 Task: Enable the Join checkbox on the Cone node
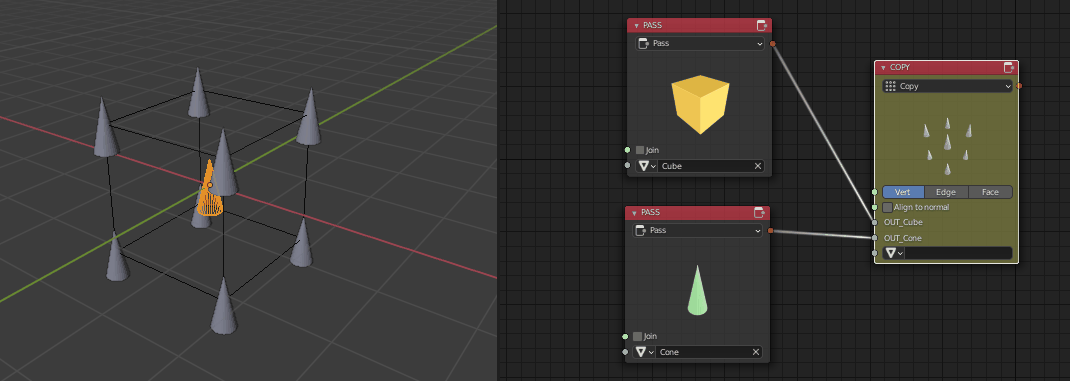point(637,337)
